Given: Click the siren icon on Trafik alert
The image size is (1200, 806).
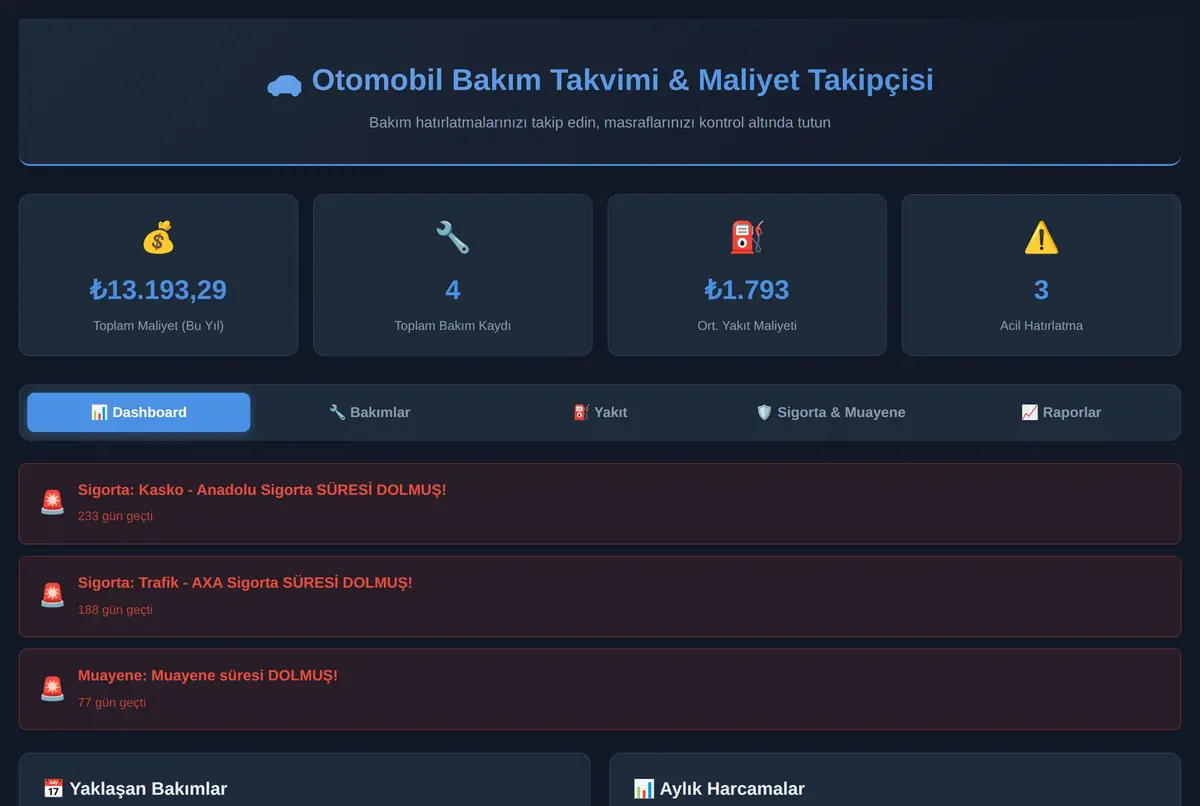Looking at the screenshot, I should 52,595.
